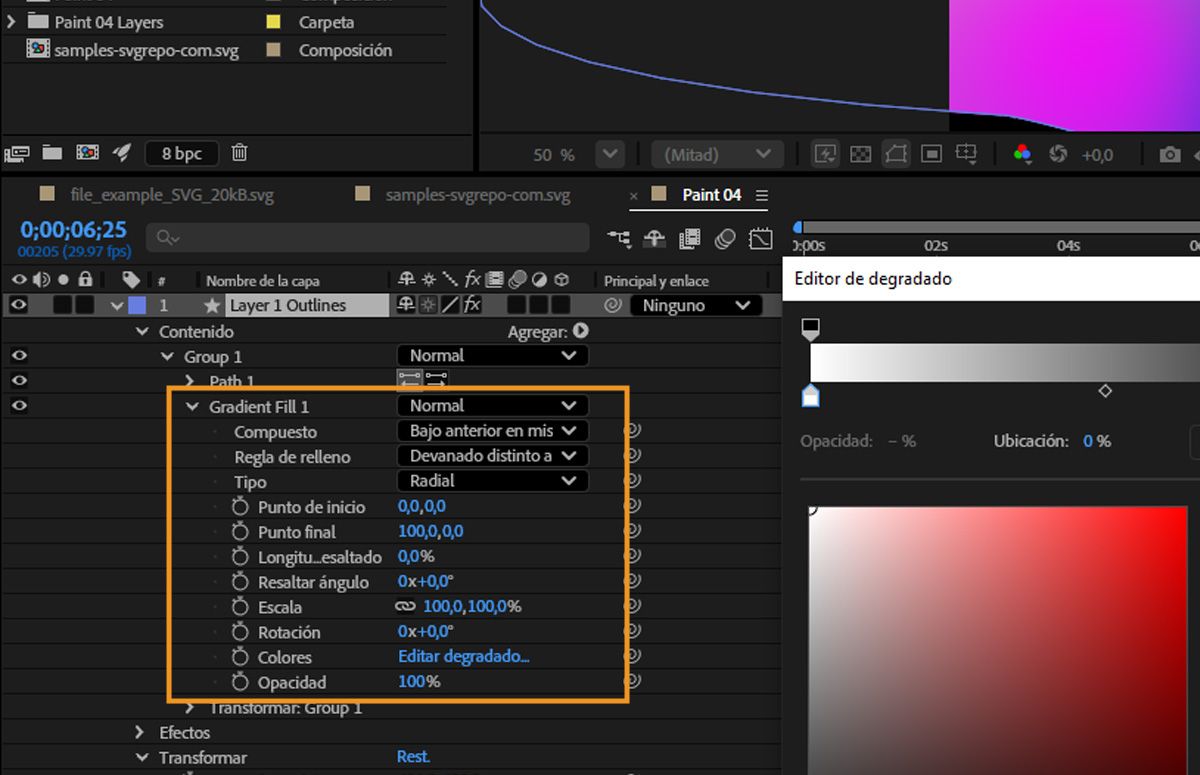Select the Paint 04 timeline tab
Image resolution: width=1200 pixels, height=775 pixels.
coord(712,195)
